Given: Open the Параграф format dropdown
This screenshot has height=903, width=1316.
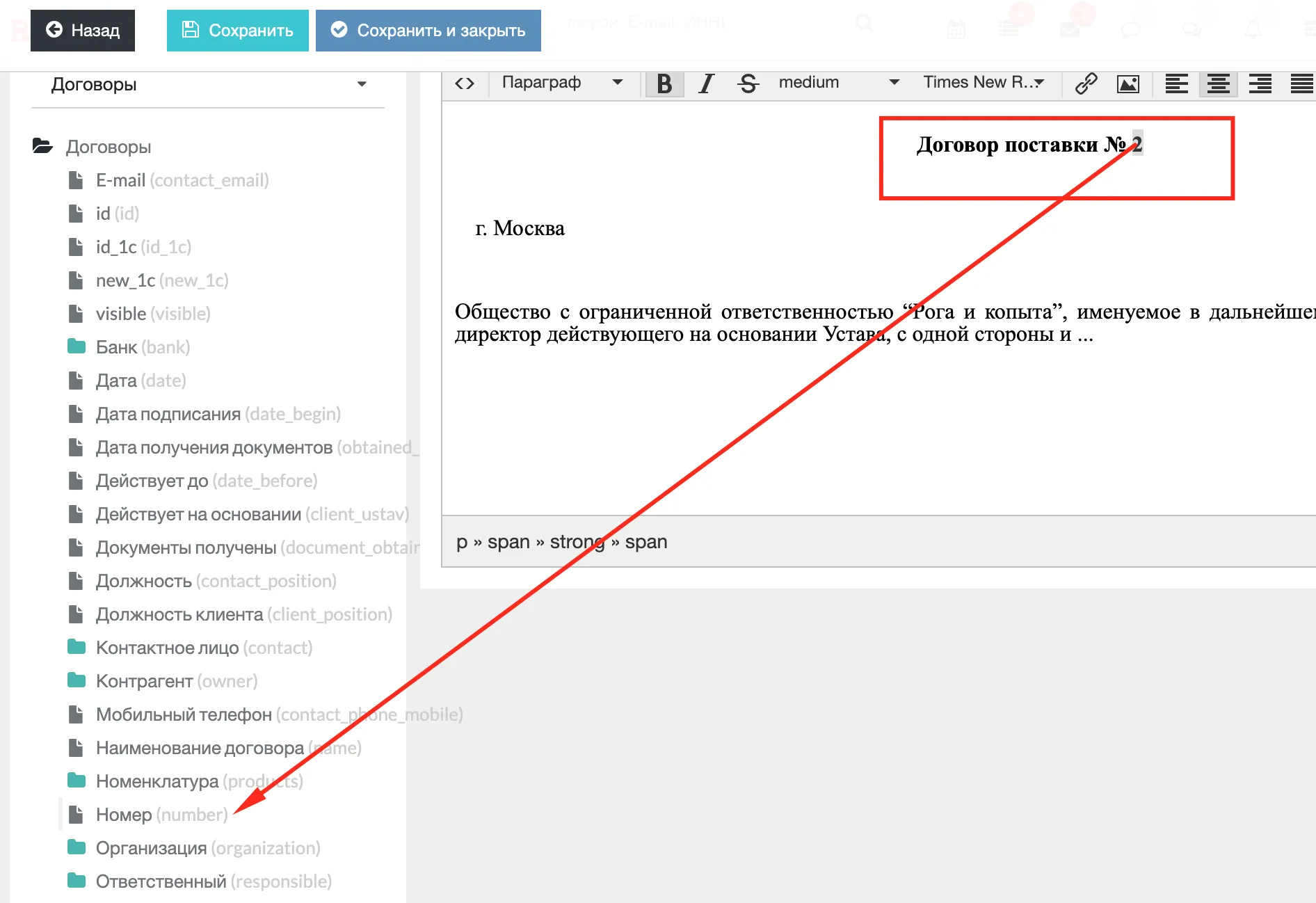Looking at the screenshot, I should [x=562, y=83].
